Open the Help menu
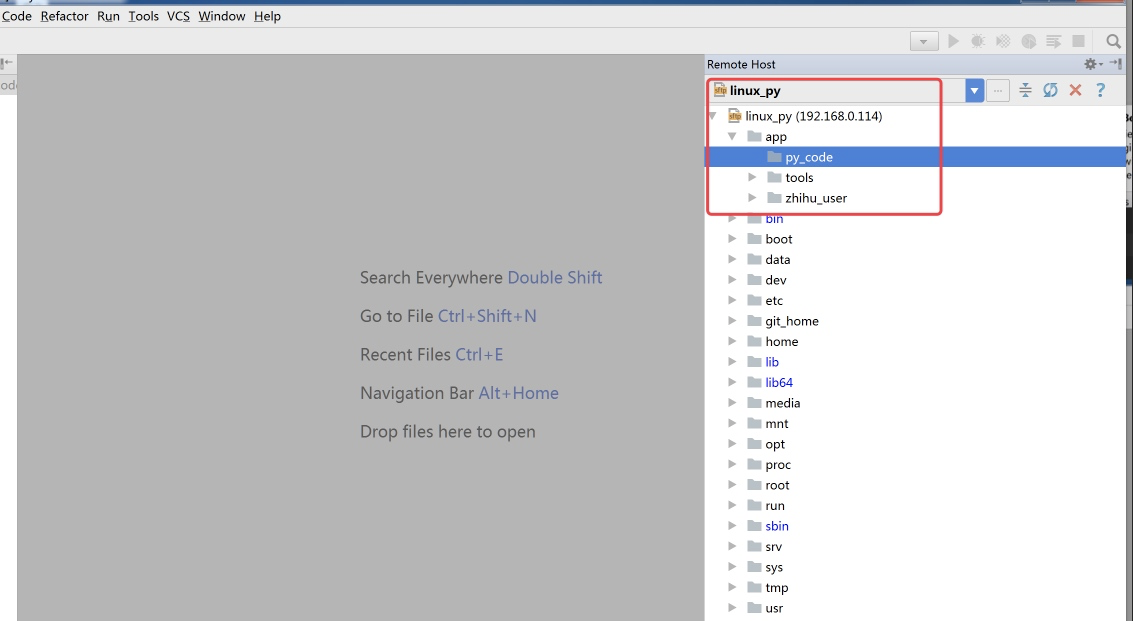 click(267, 16)
